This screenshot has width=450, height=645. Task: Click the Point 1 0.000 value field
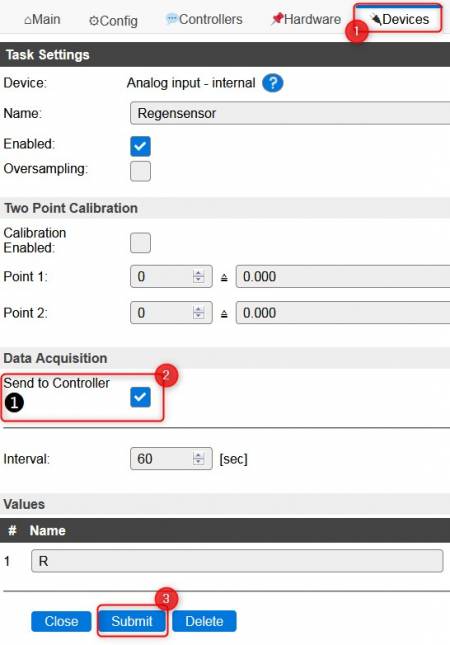click(x=343, y=276)
